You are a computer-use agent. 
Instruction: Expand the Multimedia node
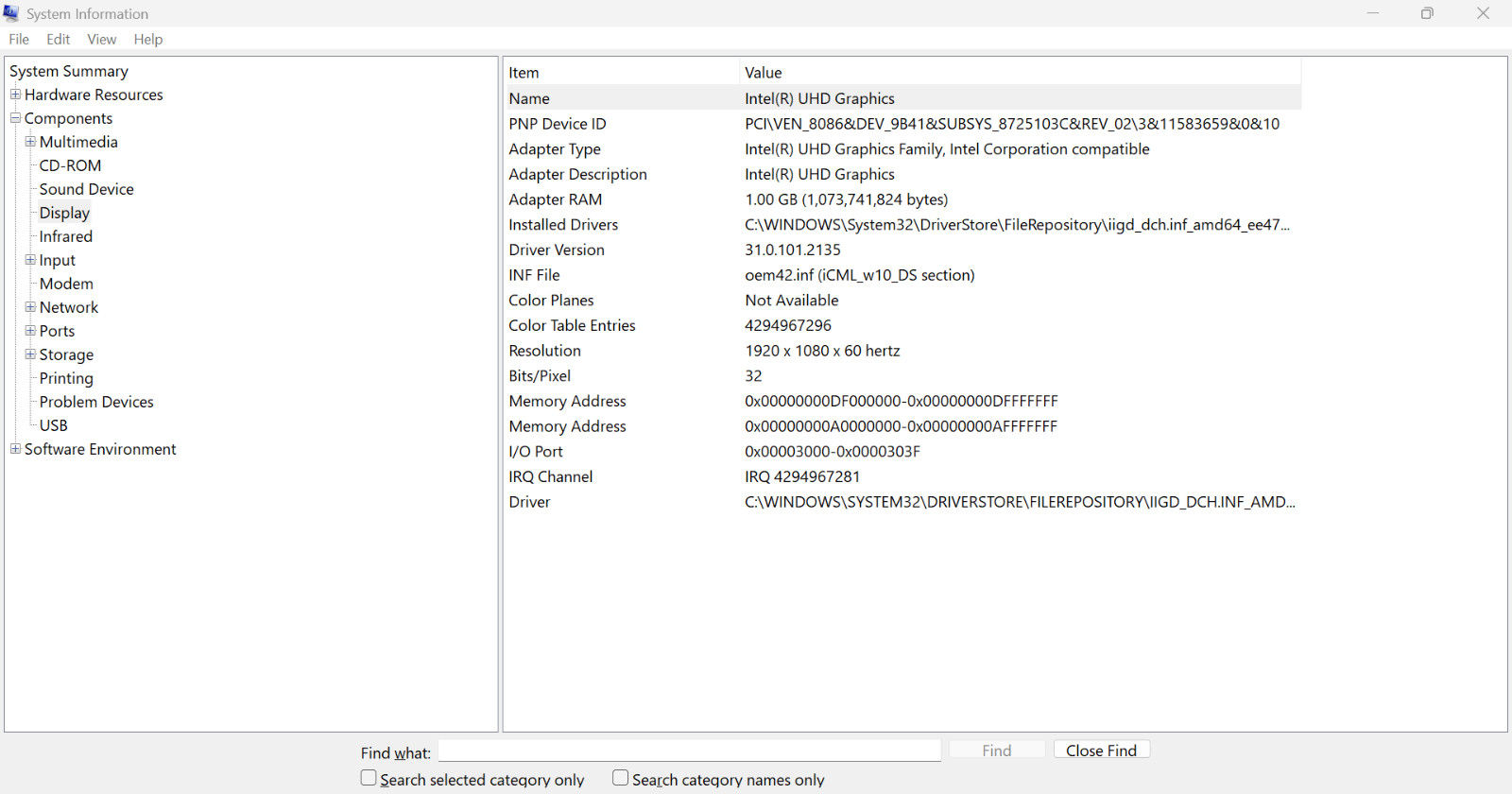[x=30, y=141]
